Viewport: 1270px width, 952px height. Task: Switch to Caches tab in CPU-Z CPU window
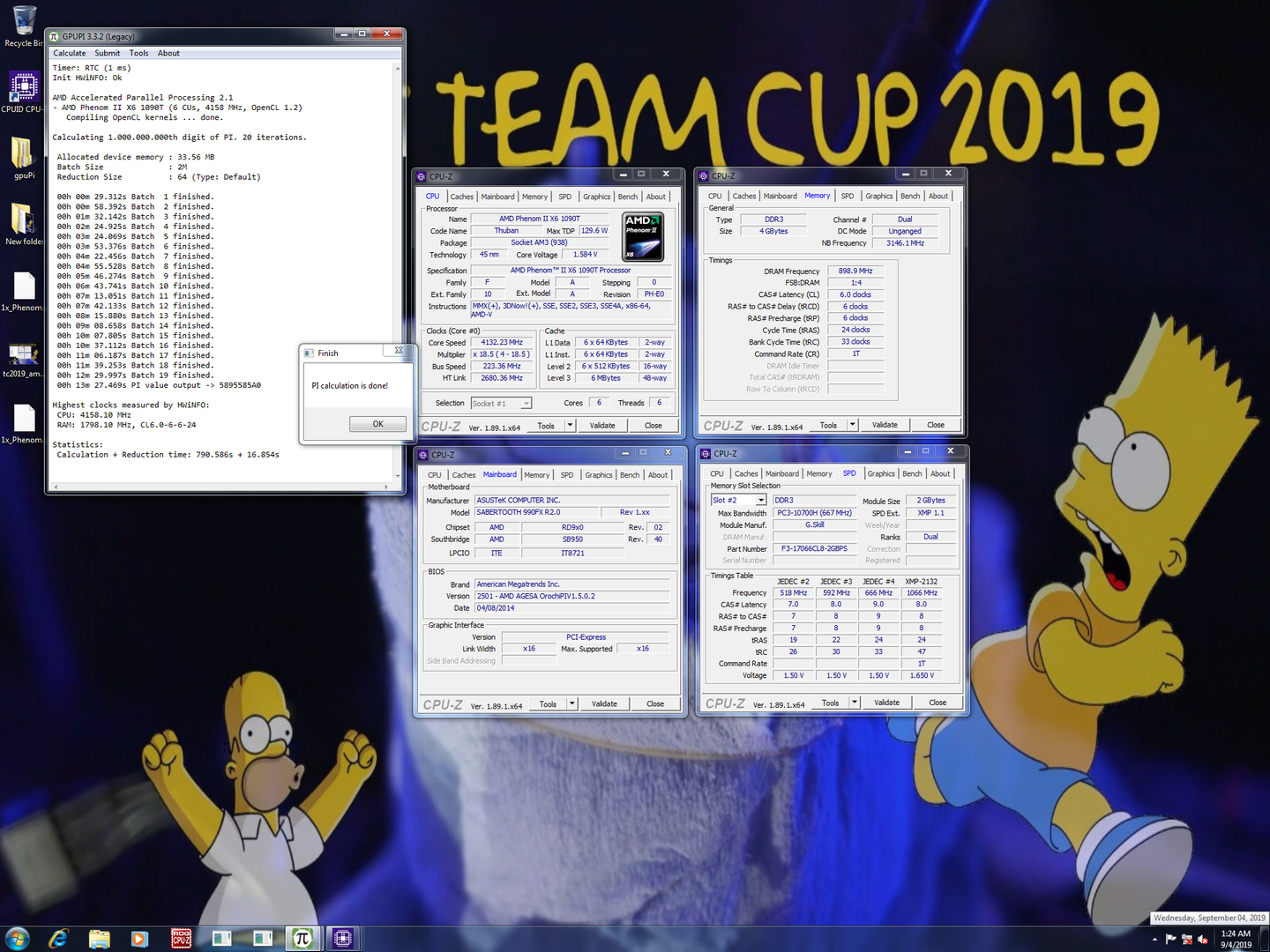462,197
